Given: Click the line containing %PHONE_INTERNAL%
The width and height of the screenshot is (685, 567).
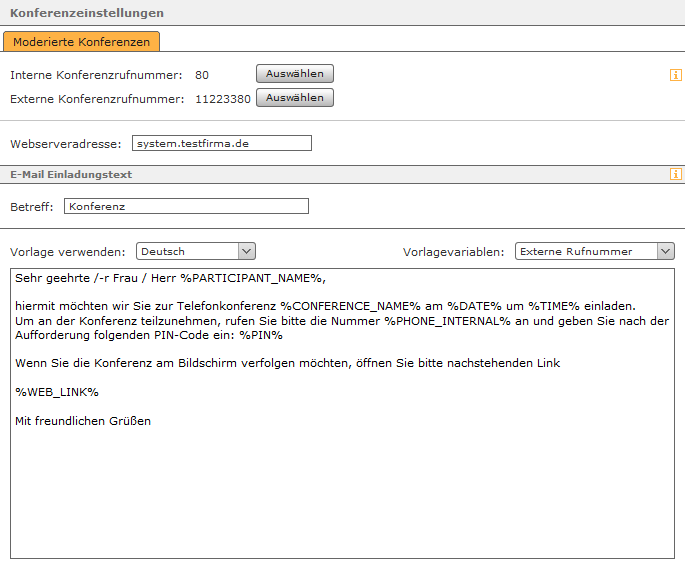Looking at the screenshot, I should 342,321.
